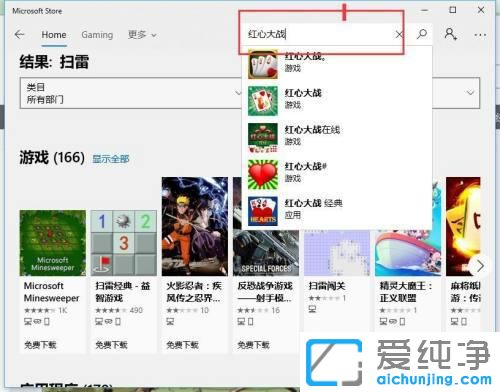Click the 扫雷经典 rating showing 490

point(119,310)
